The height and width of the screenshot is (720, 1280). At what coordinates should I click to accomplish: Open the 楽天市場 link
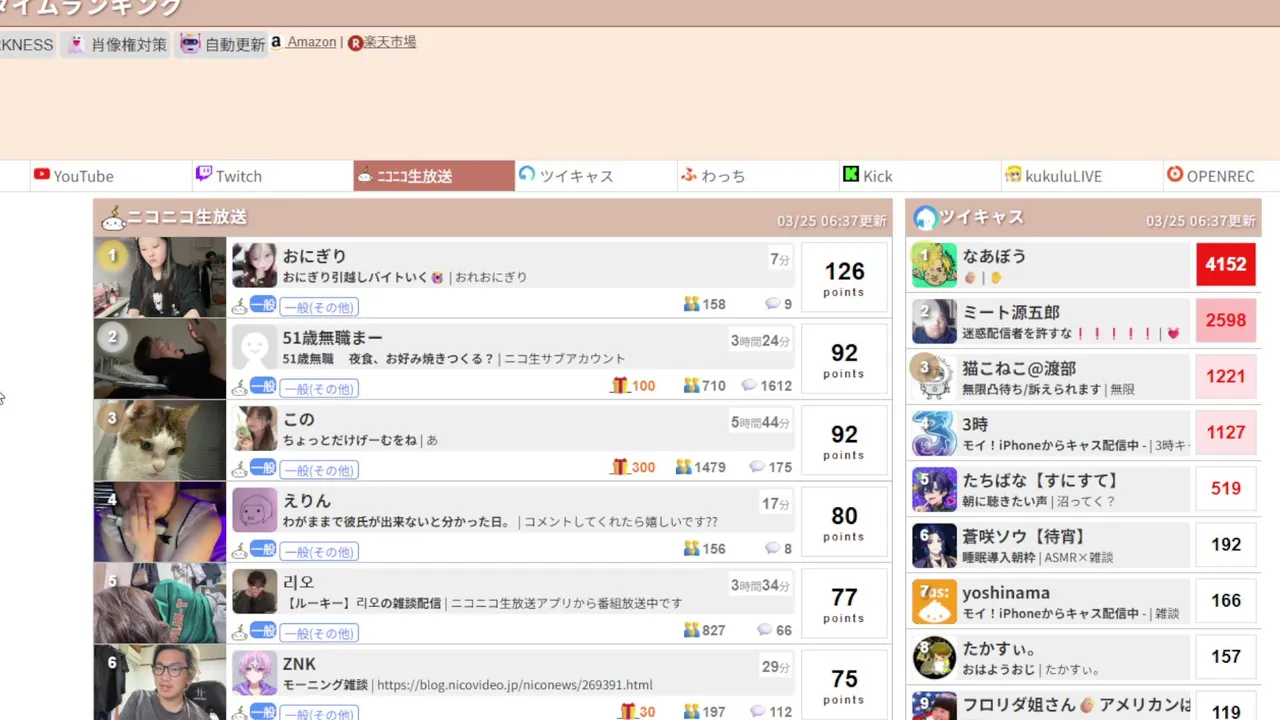pos(390,42)
